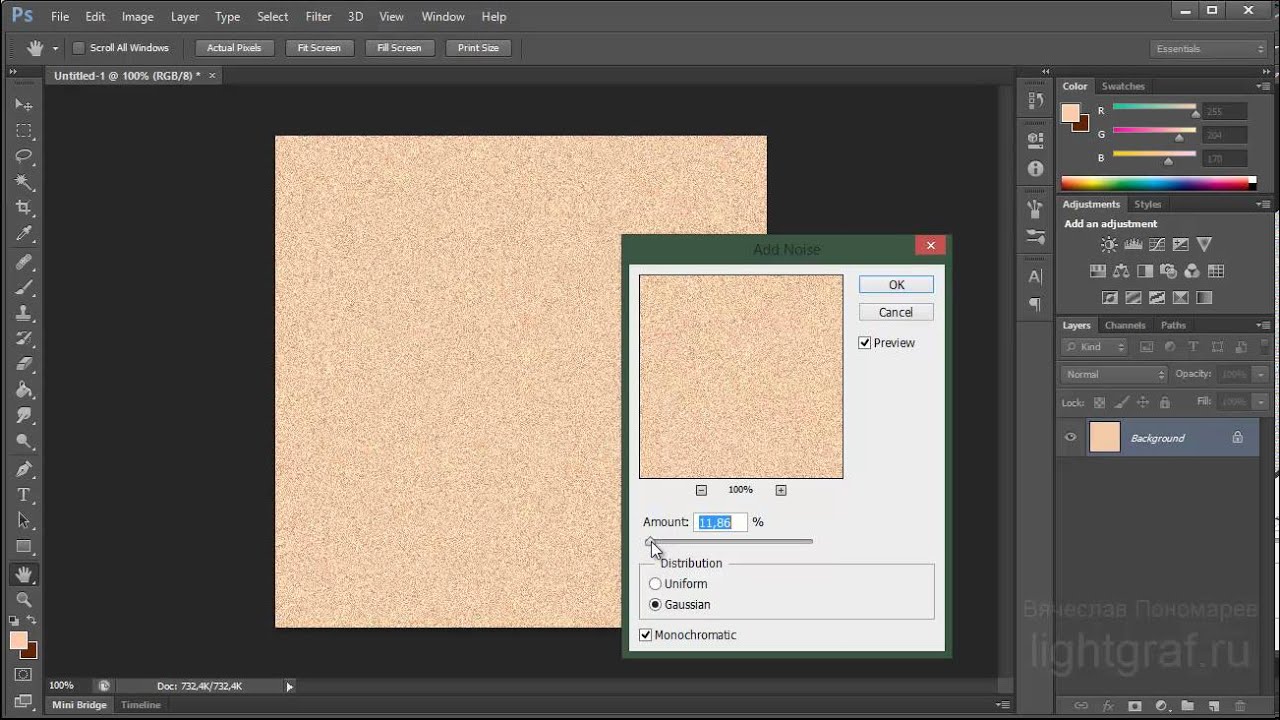The width and height of the screenshot is (1280, 720).
Task: Click the Amount percentage input field
Action: [x=720, y=522]
